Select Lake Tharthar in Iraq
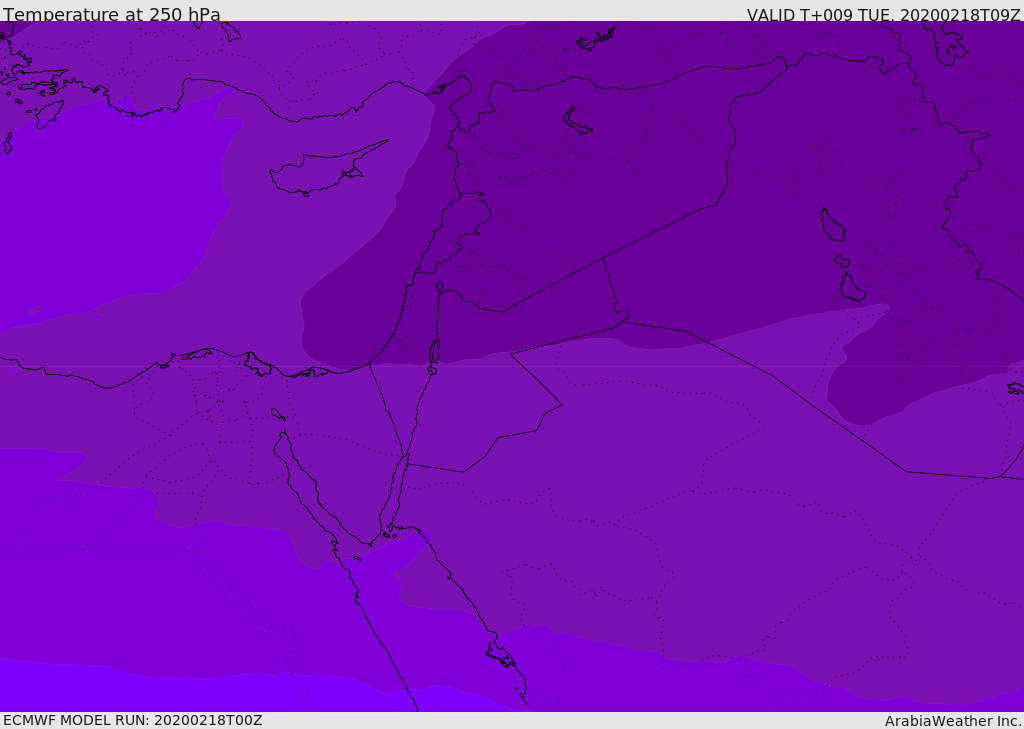Image resolution: width=1024 pixels, height=729 pixels. pyautogui.click(x=832, y=225)
